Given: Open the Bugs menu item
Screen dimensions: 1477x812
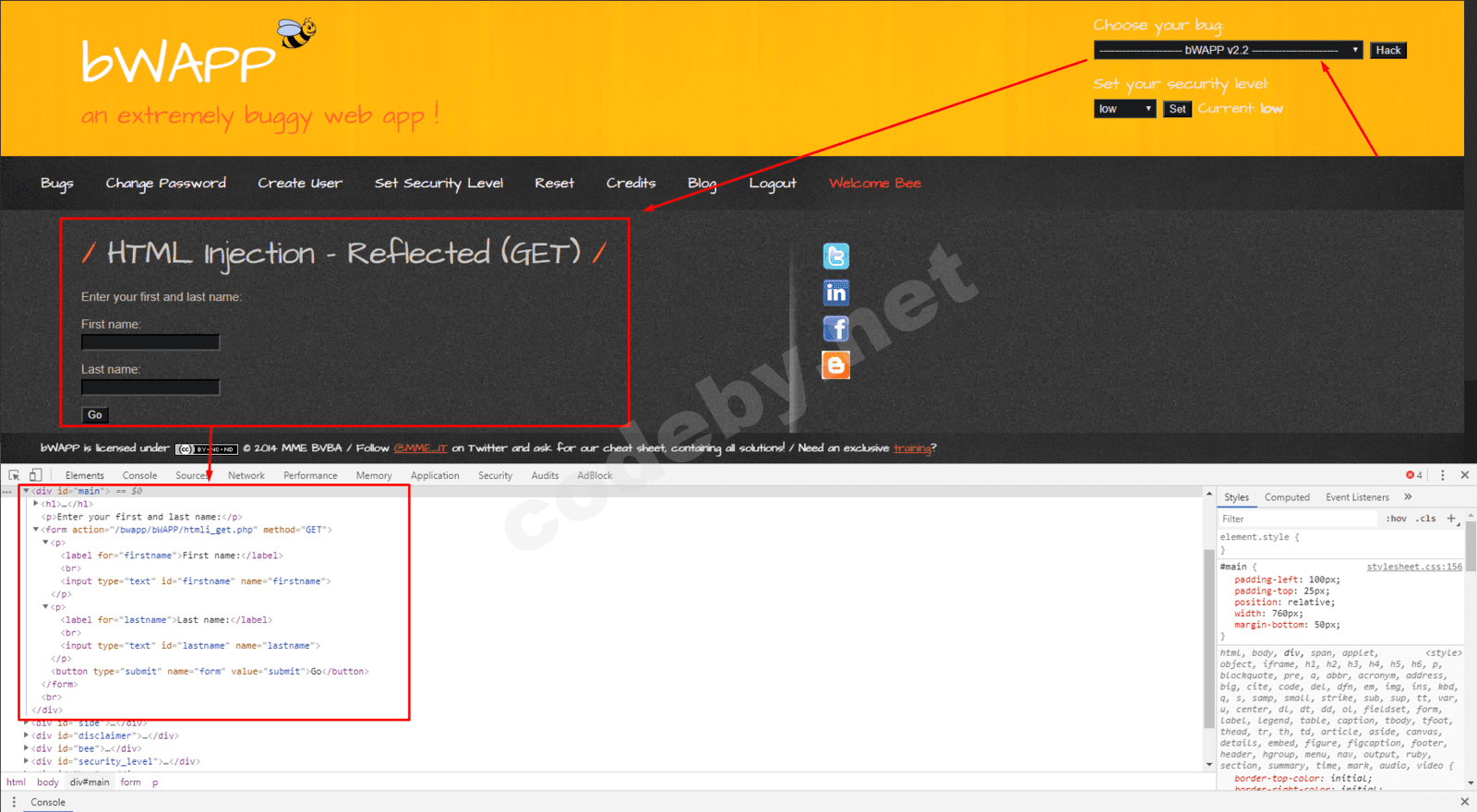Looking at the screenshot, I should 57,183.
